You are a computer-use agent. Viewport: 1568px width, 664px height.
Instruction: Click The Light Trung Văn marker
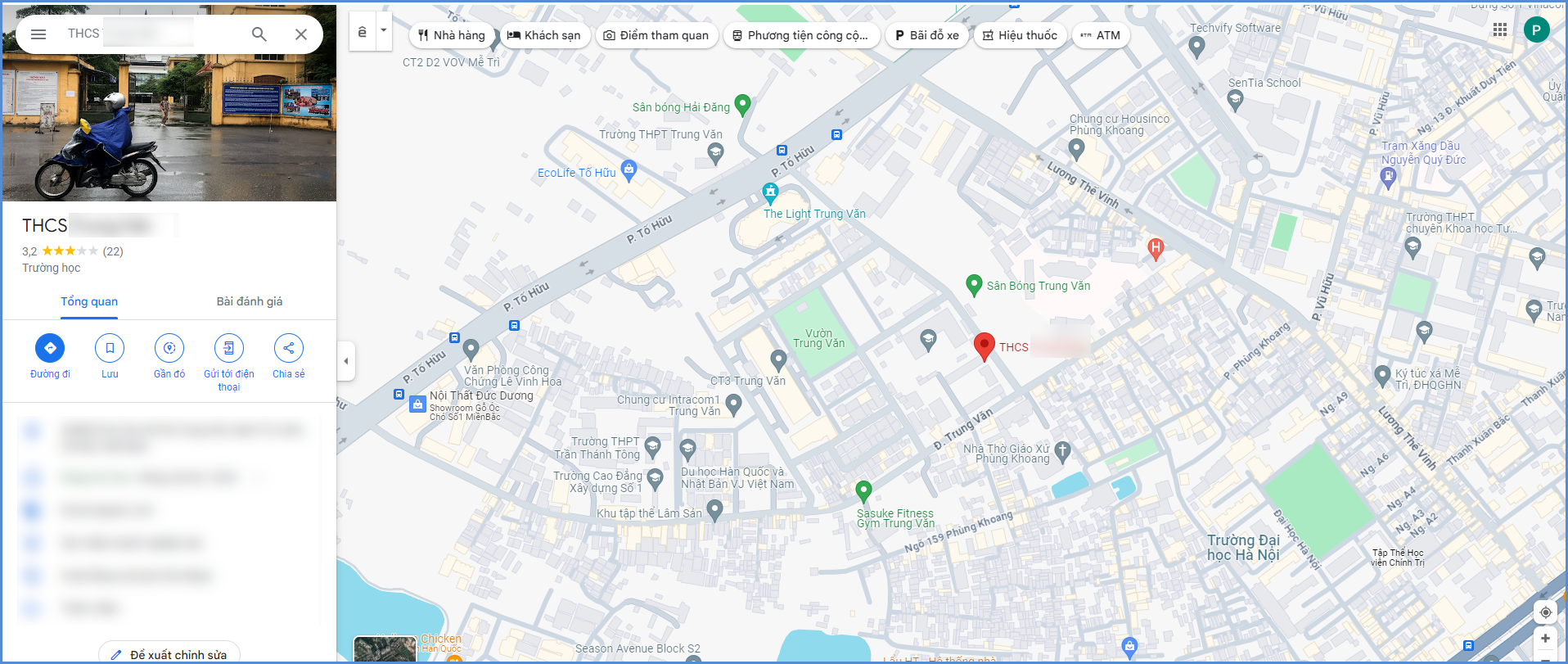[x=770, y=193]
